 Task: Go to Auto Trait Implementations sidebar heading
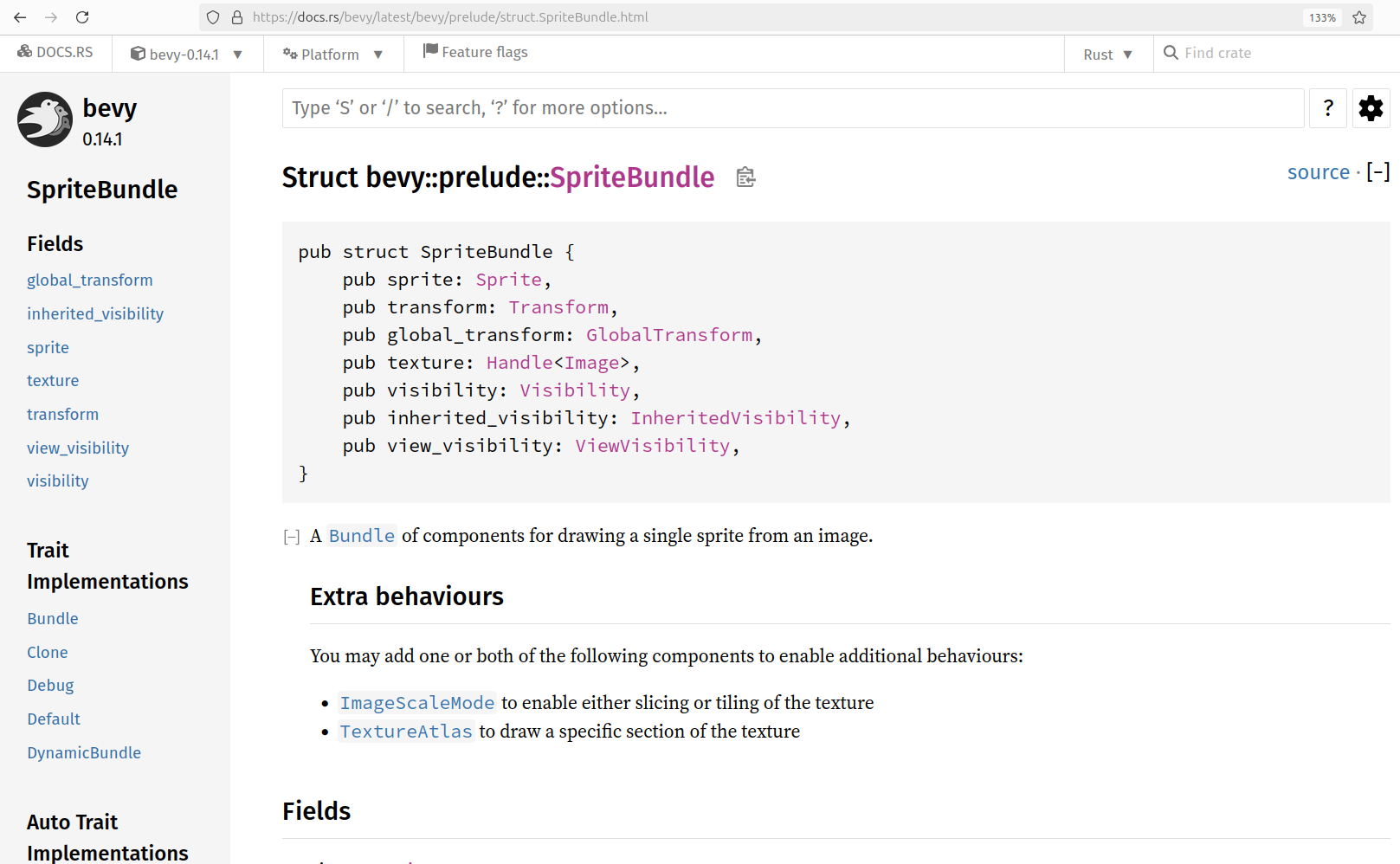point(107,836)
